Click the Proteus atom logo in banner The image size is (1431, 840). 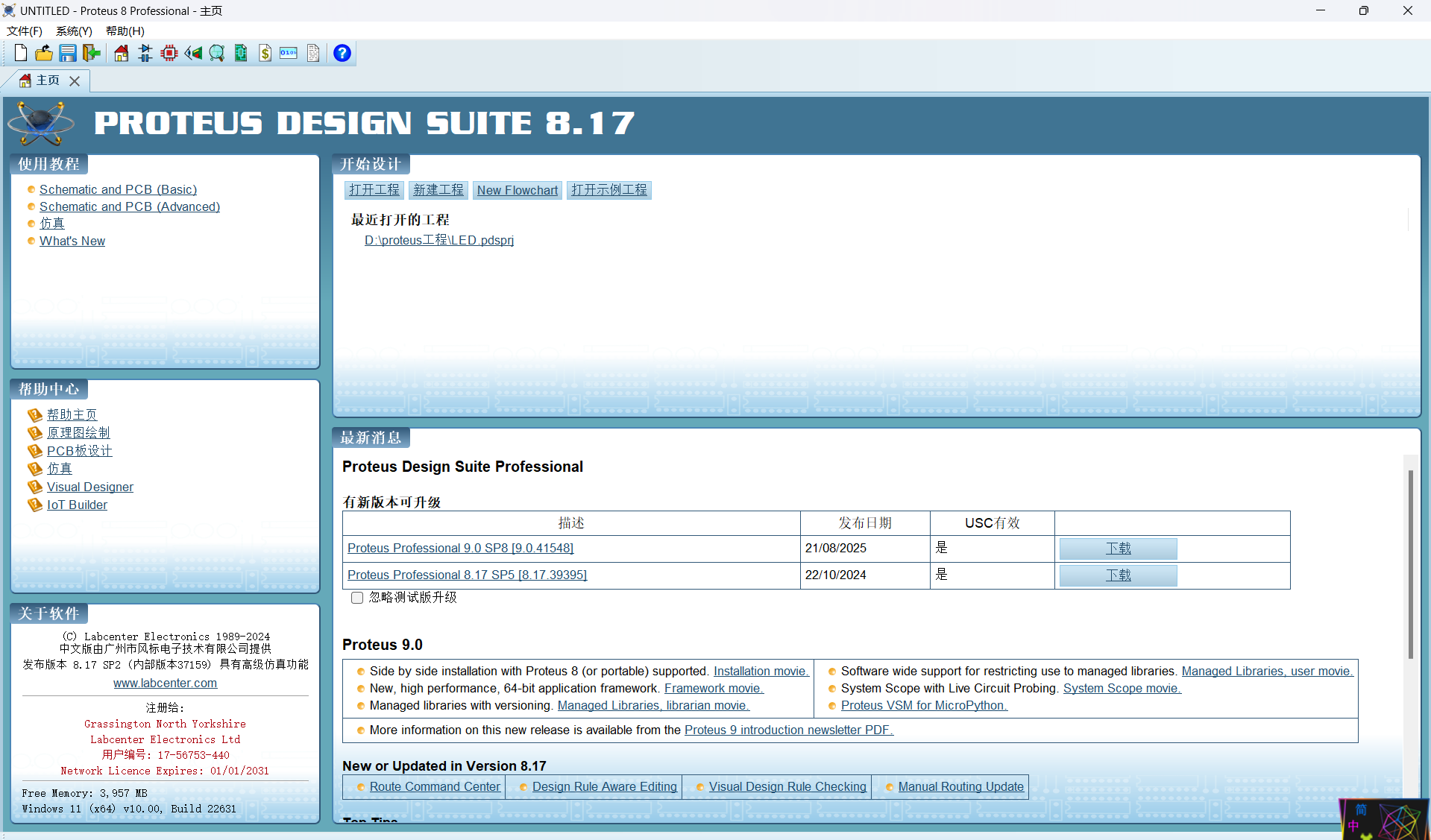tap(41, 123)
